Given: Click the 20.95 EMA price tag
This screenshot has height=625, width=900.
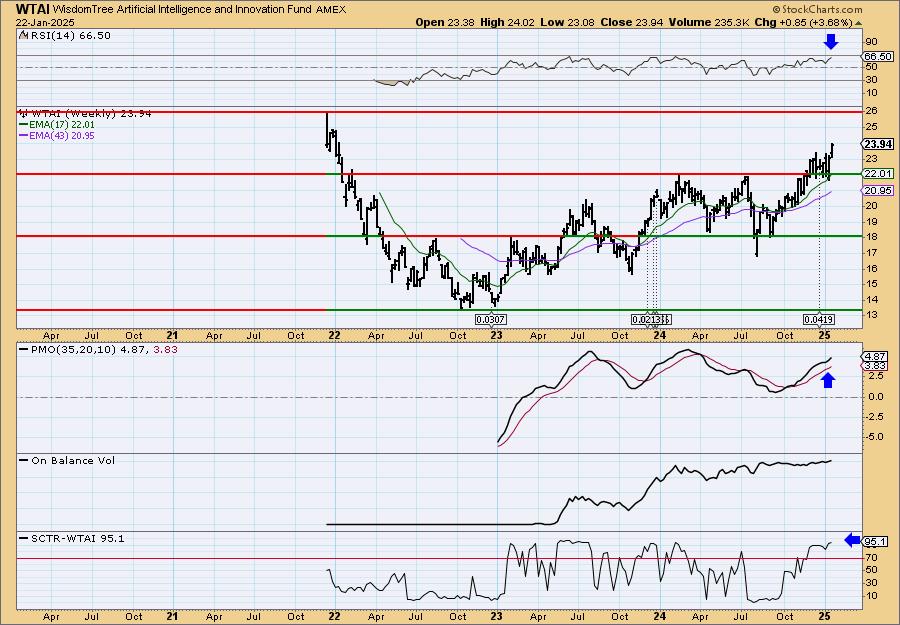Looking at the screenshot, I should click(x=878, y=190).
